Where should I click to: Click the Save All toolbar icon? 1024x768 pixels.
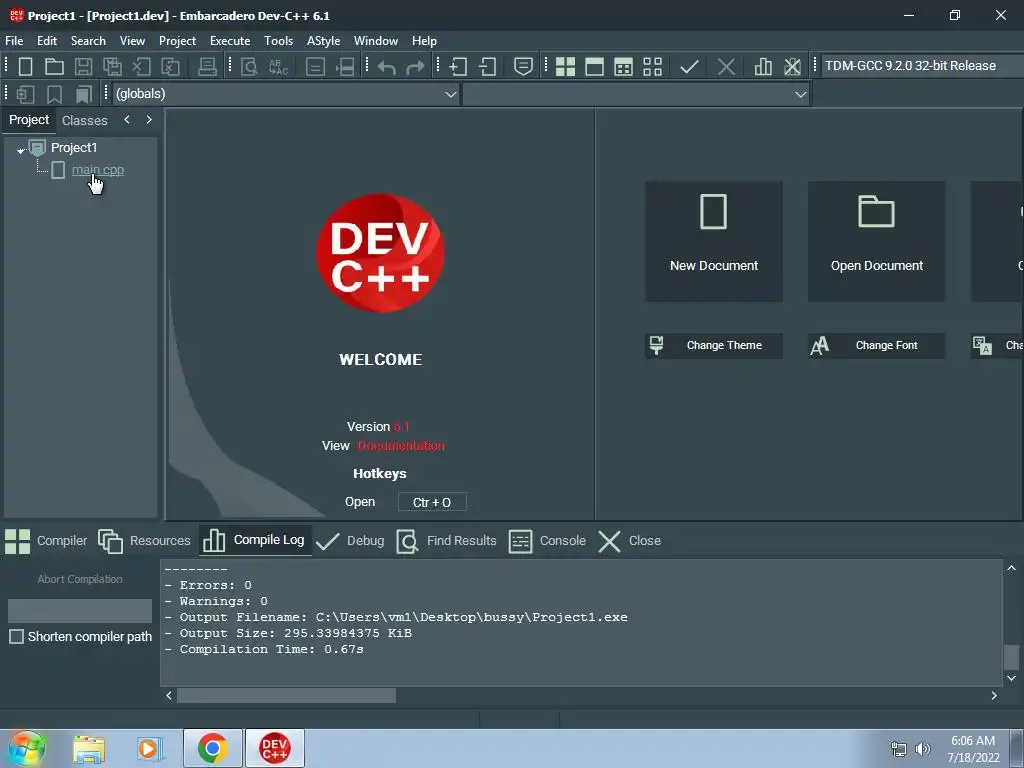click(x=112, y=67)
